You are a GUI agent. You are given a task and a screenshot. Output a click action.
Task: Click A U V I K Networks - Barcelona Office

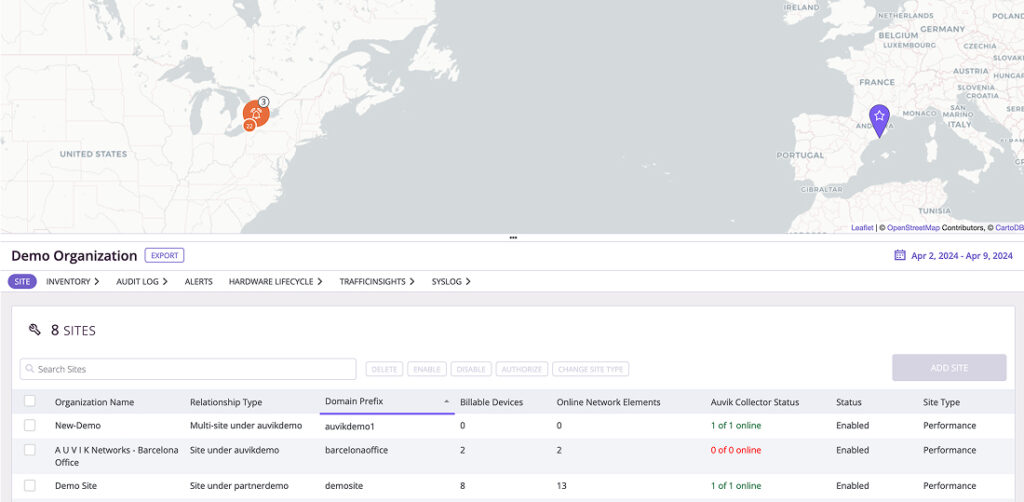[x=116, y=456]
